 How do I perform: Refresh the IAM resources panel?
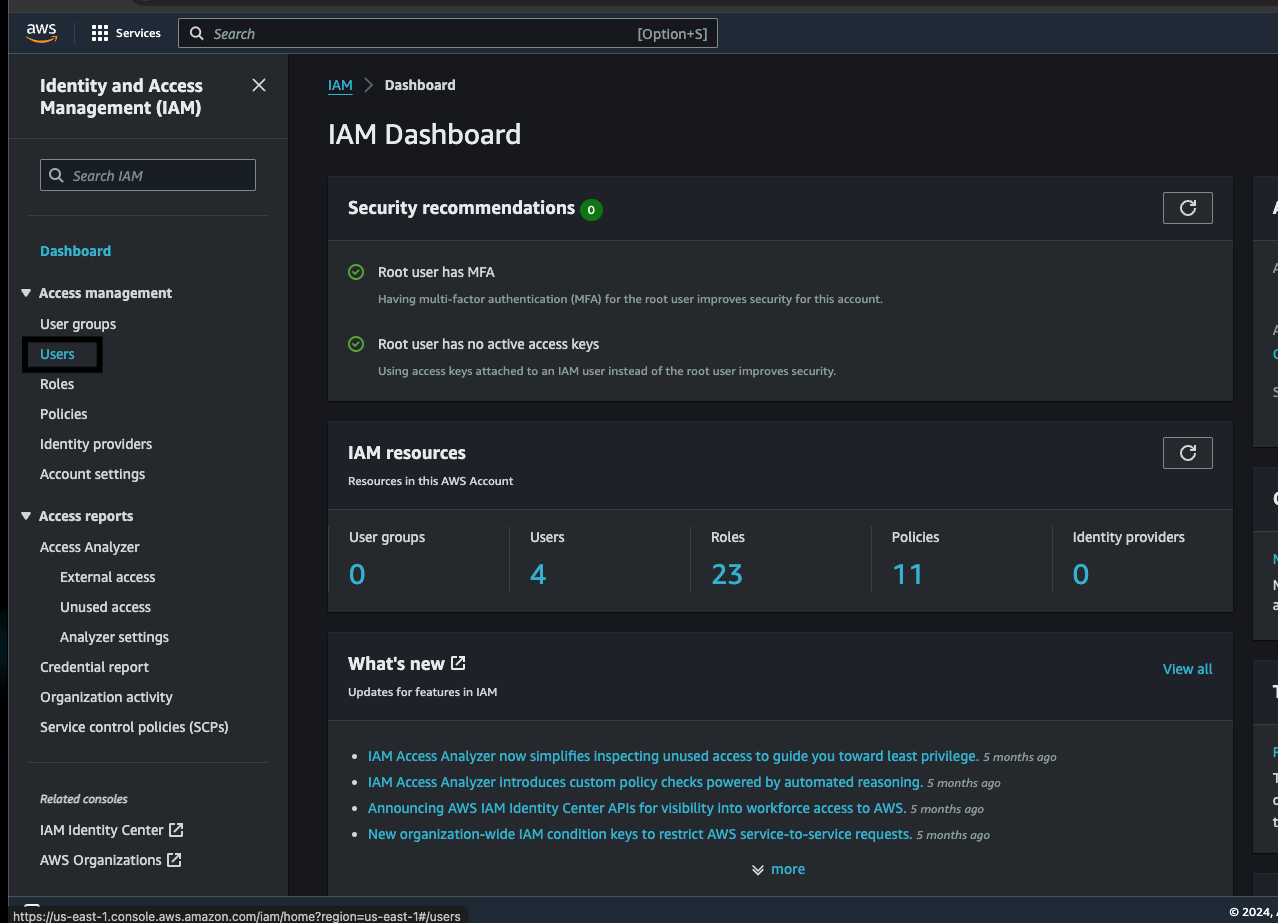tap(1188, 453)
